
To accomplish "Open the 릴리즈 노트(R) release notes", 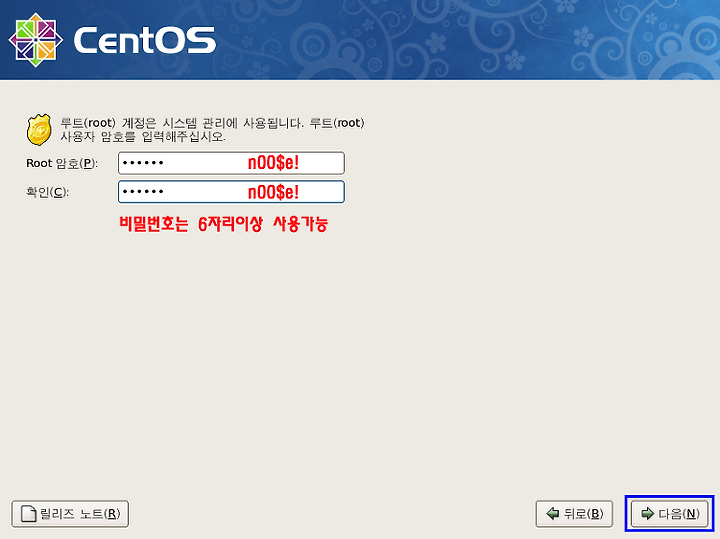I will click(x=70, y=514).
